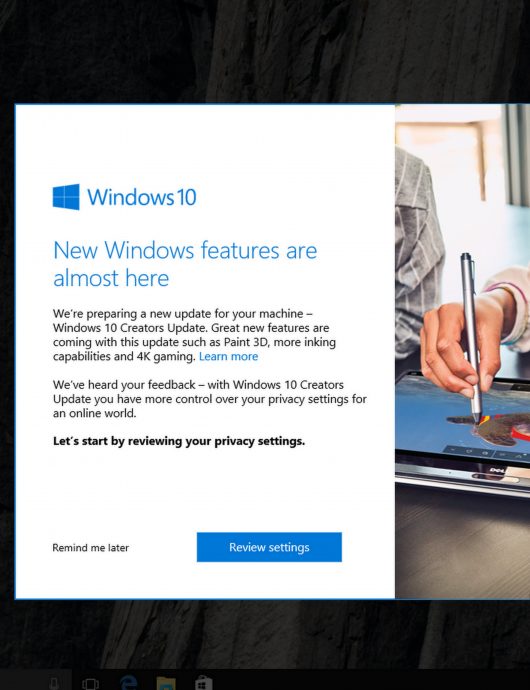The image size is (530, 690).
Task: Click the paragraph about privacy settings control
Action: coord(210,399)
